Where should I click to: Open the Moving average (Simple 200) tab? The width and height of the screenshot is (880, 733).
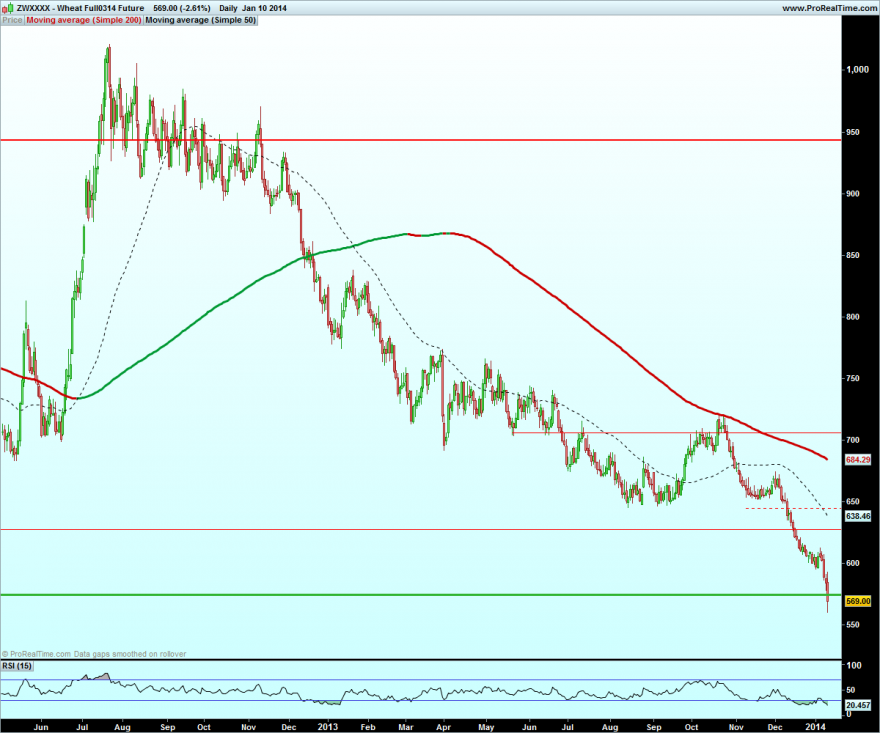click(x=84, y=20)
